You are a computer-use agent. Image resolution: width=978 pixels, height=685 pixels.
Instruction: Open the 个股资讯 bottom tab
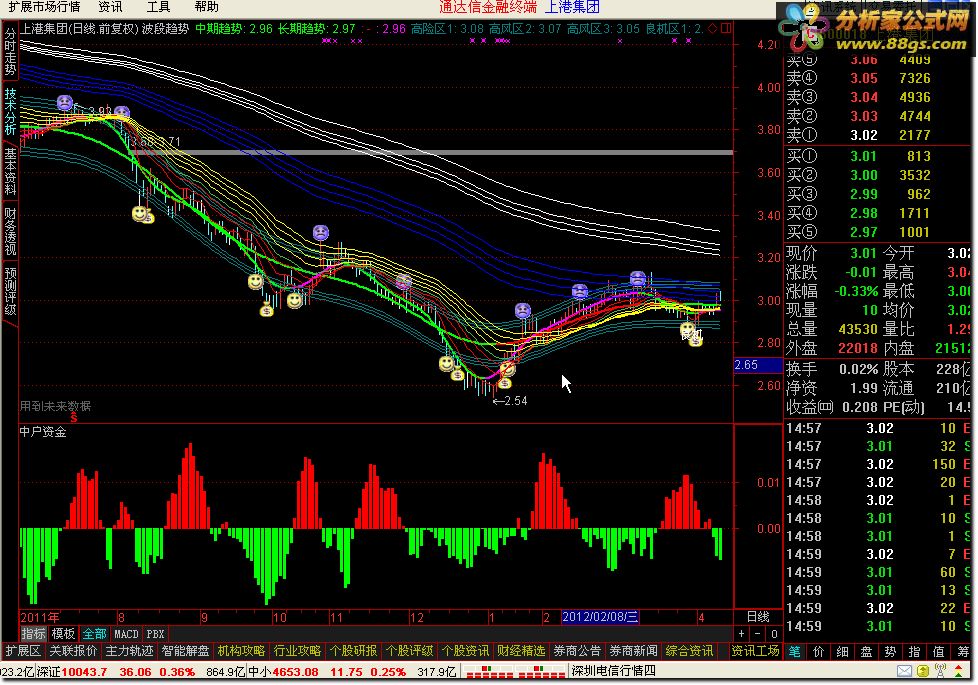(465, 651)
